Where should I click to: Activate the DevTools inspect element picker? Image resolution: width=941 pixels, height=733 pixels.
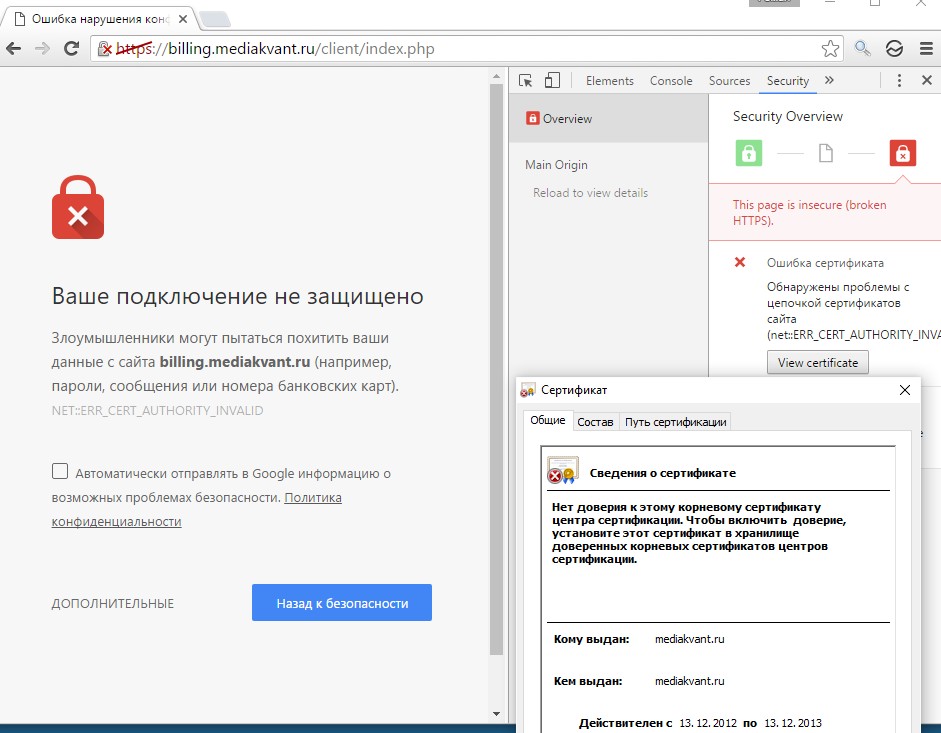[526, 81]
